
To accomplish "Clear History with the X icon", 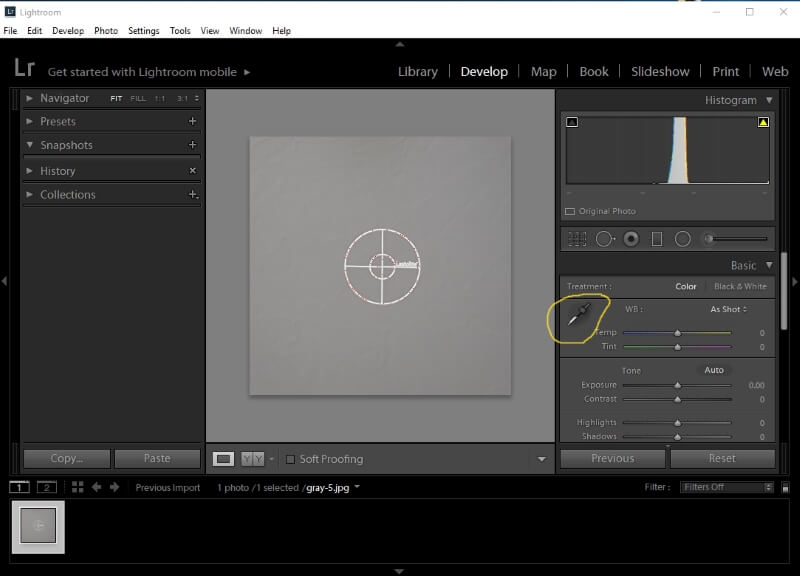I will 192,170.
